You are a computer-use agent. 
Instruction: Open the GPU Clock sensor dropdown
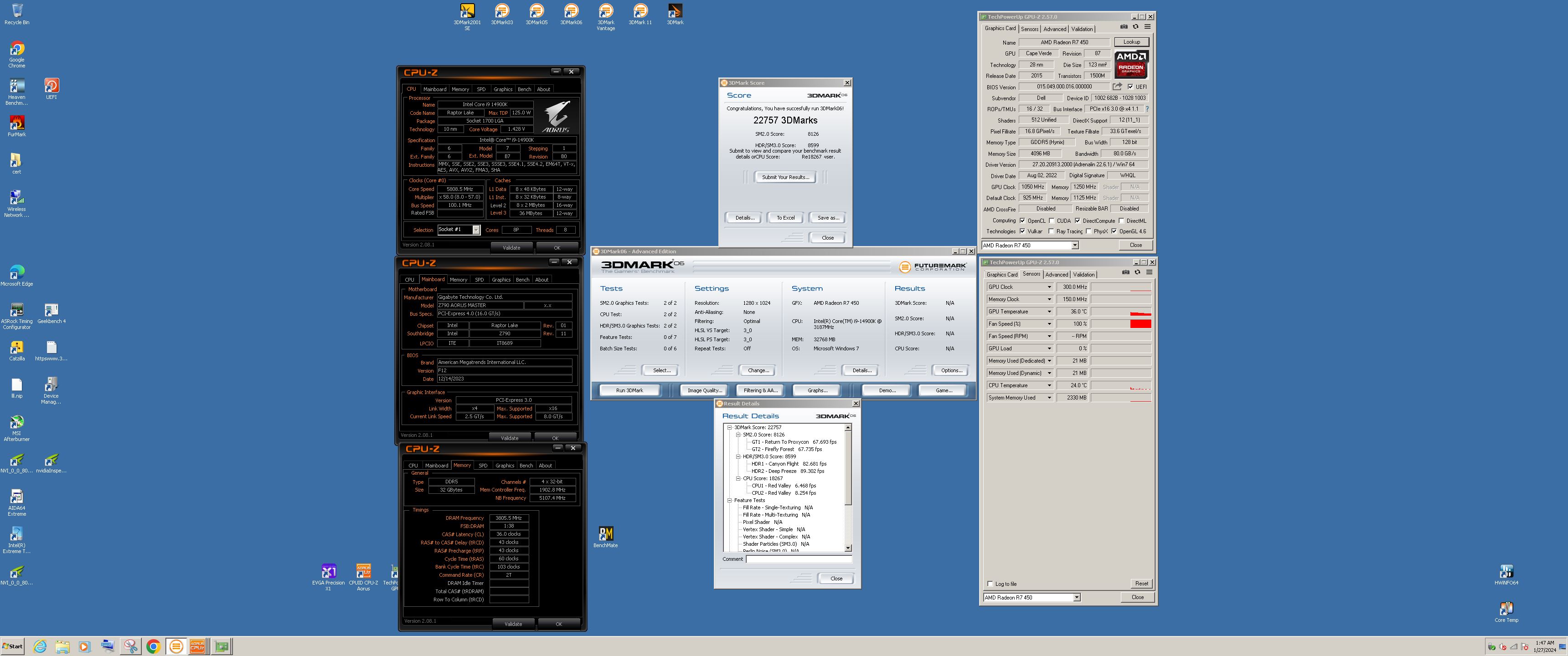pyautogui.click(x=1049, y=287)
